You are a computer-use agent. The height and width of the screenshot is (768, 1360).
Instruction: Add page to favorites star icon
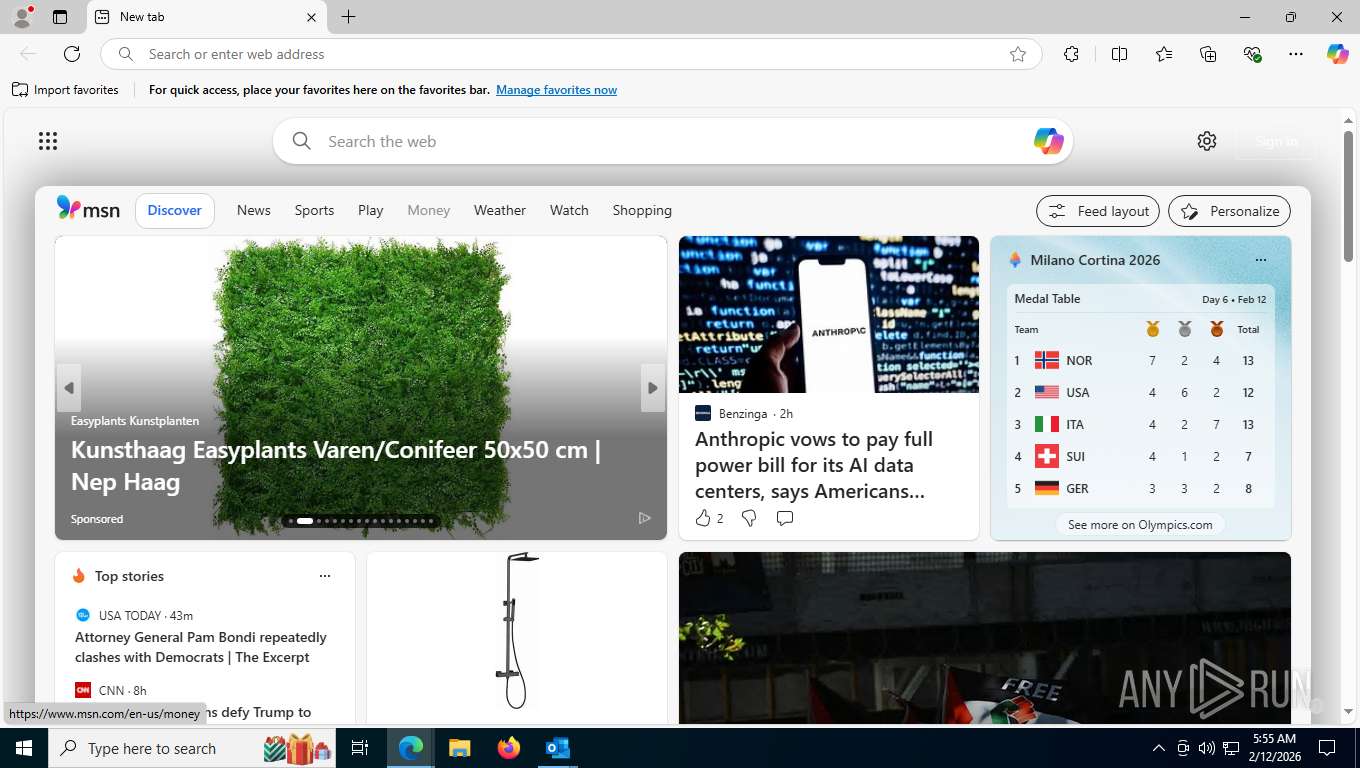point(1018,54)
